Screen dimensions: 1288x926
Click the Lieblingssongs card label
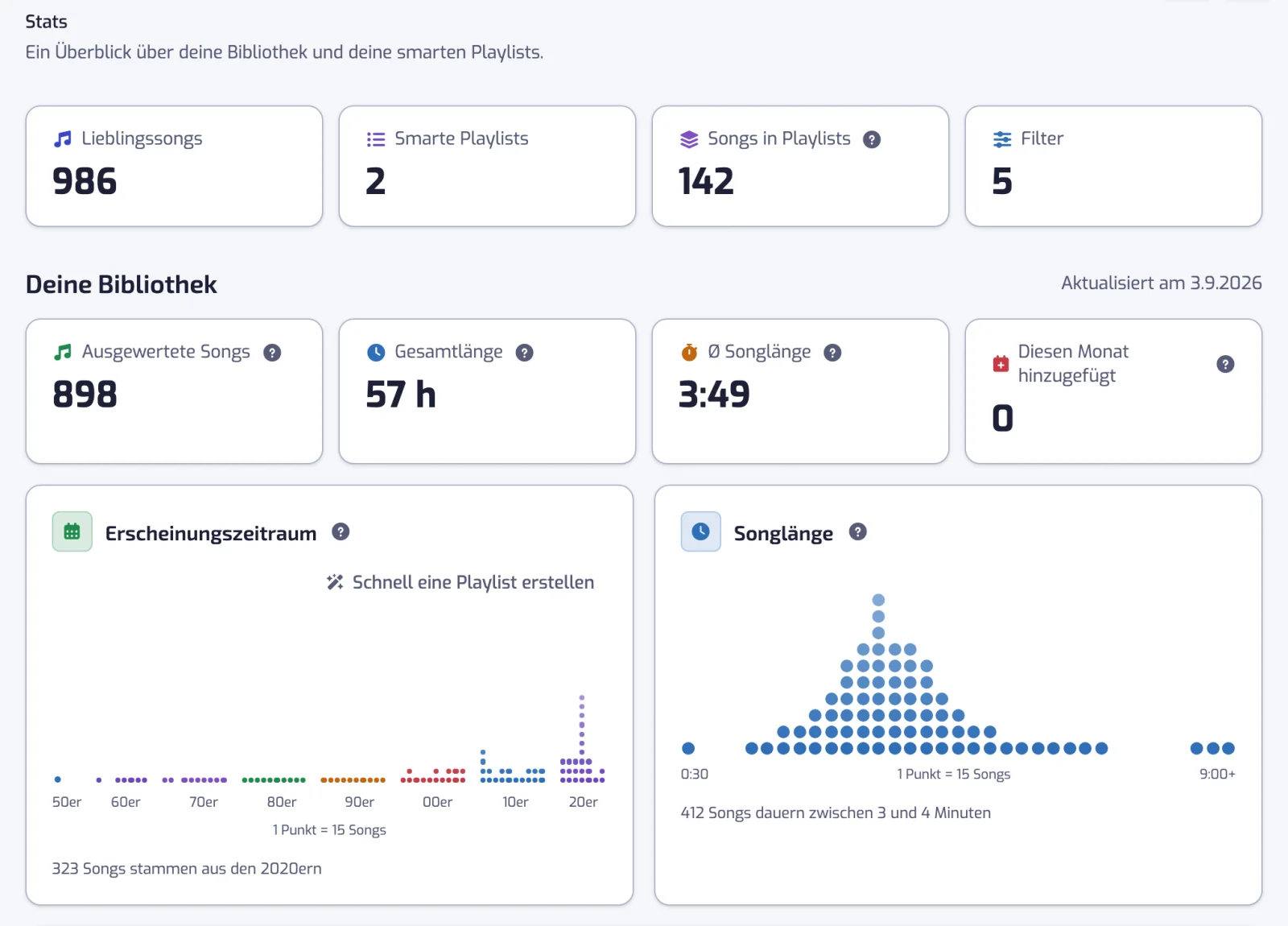pyautogui.click(x=142, y=139)
